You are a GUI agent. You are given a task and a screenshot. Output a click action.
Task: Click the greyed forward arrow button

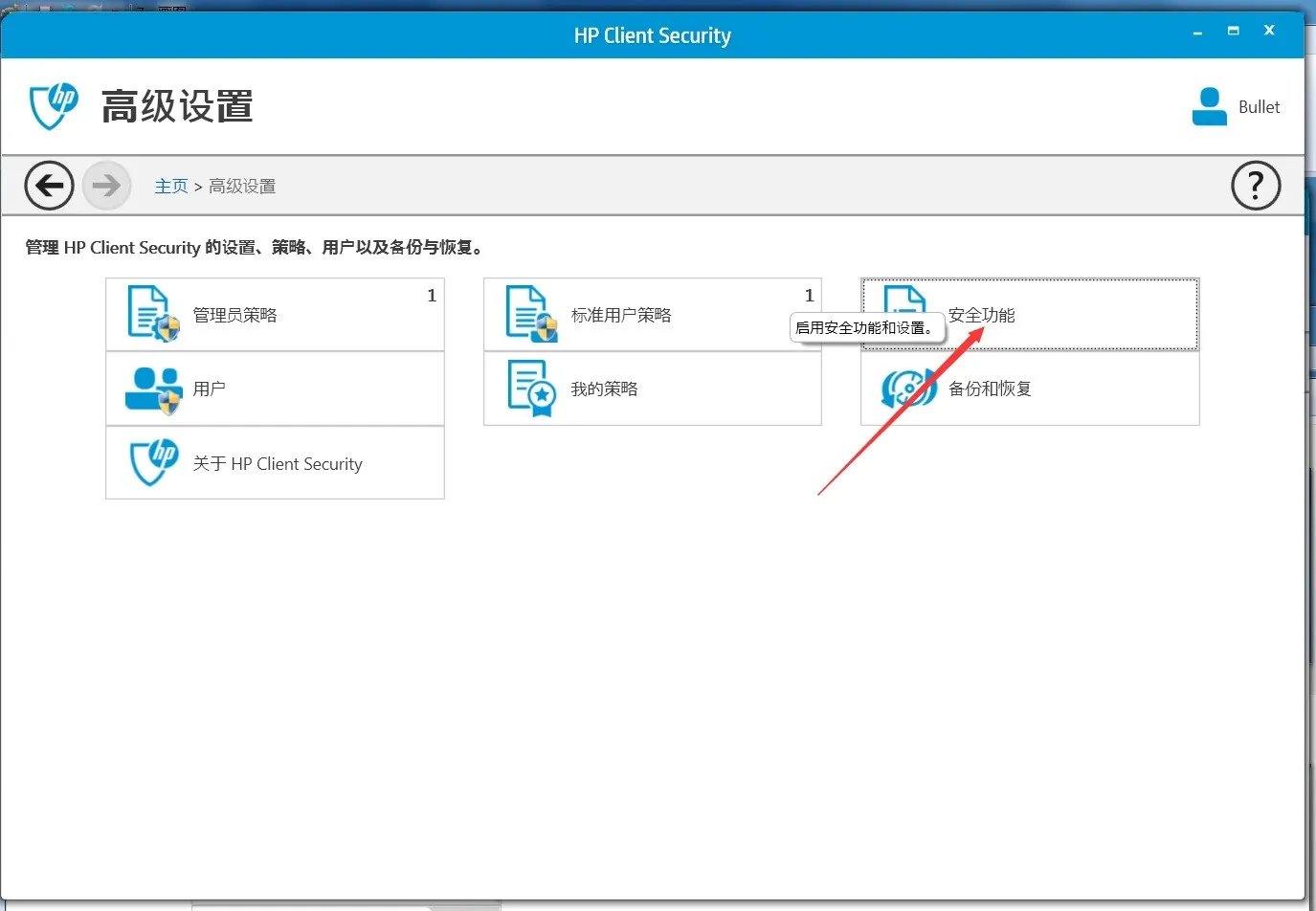tap(106, 185)
